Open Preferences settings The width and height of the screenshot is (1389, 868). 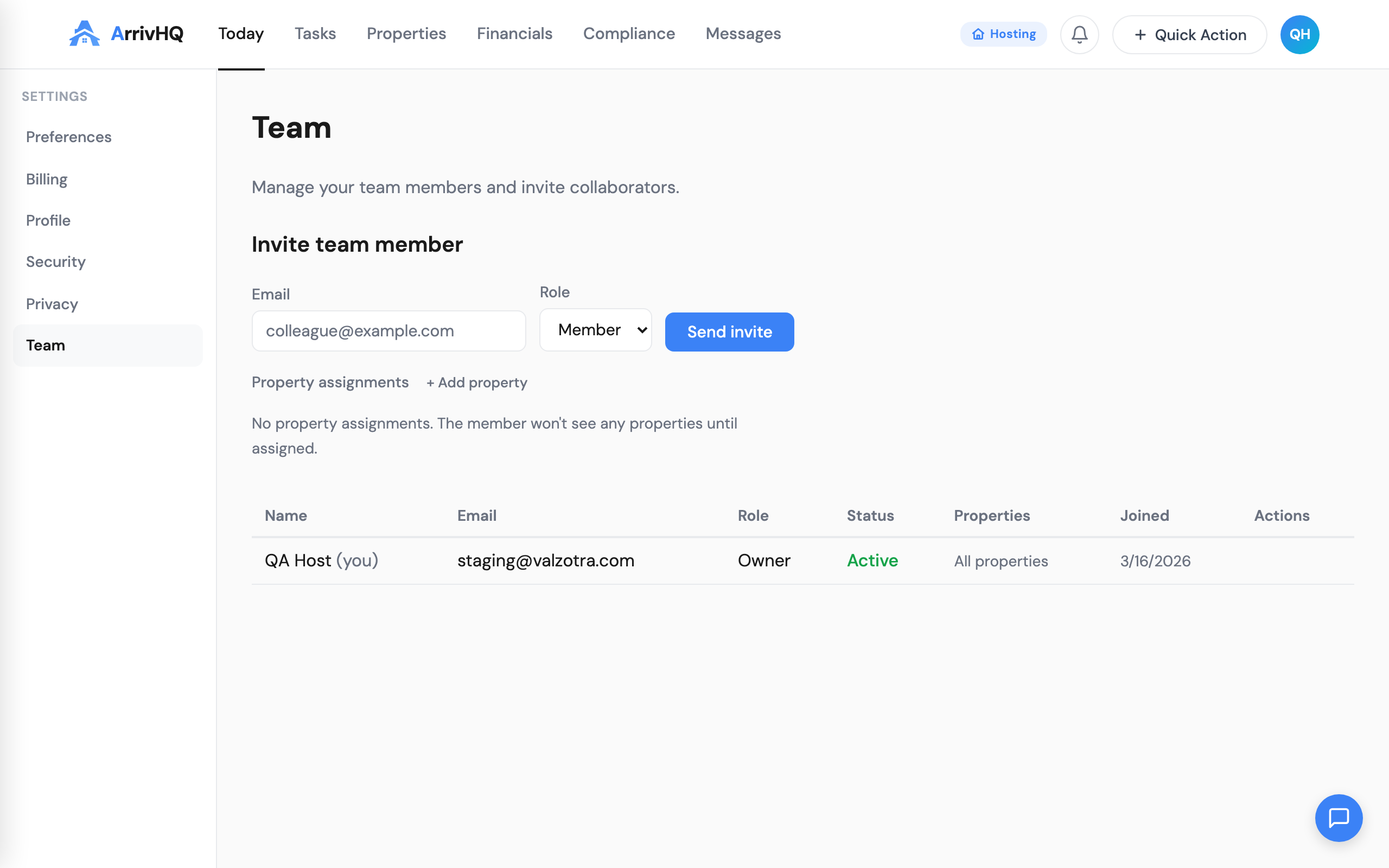(108, 137)
